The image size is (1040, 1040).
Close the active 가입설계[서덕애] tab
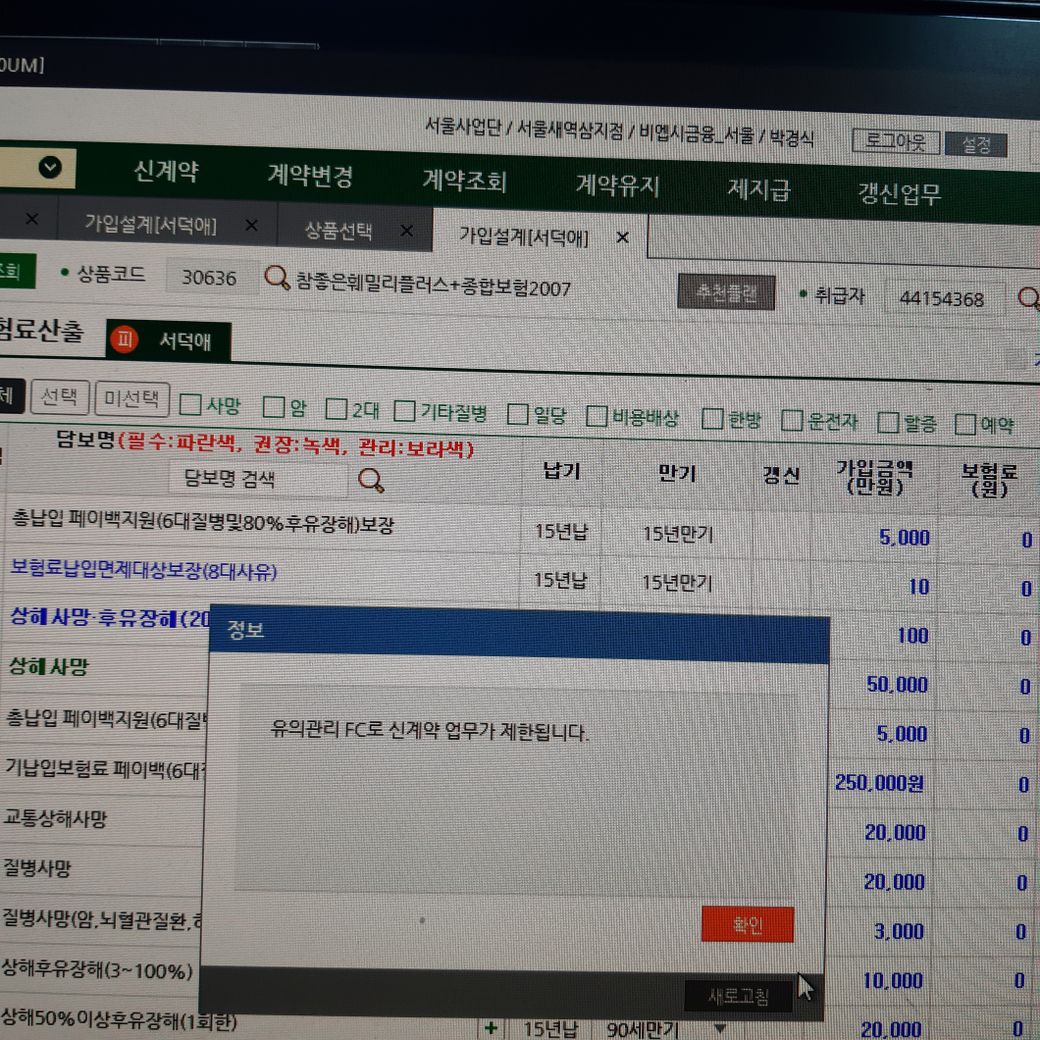coord(622,237)
